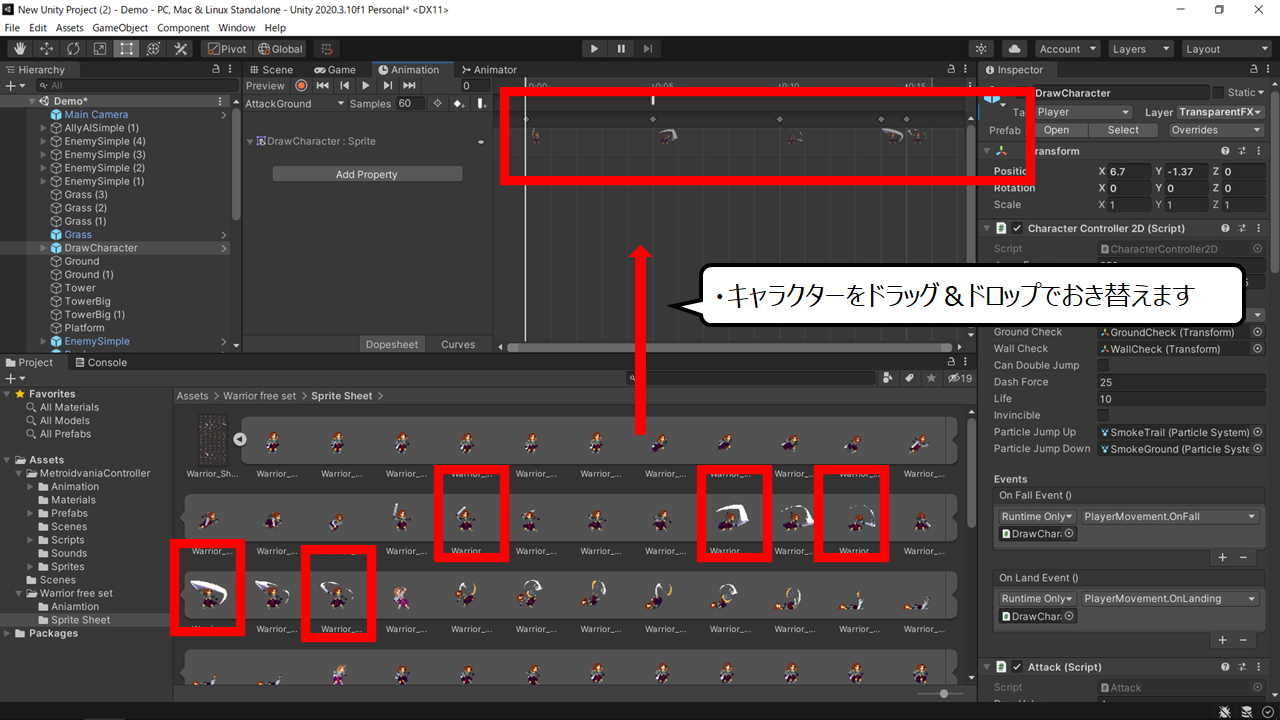The width and height of the screenshot is (1280, 720).
Task: Enable Invincible checkbox
Action: point(1103,415)
